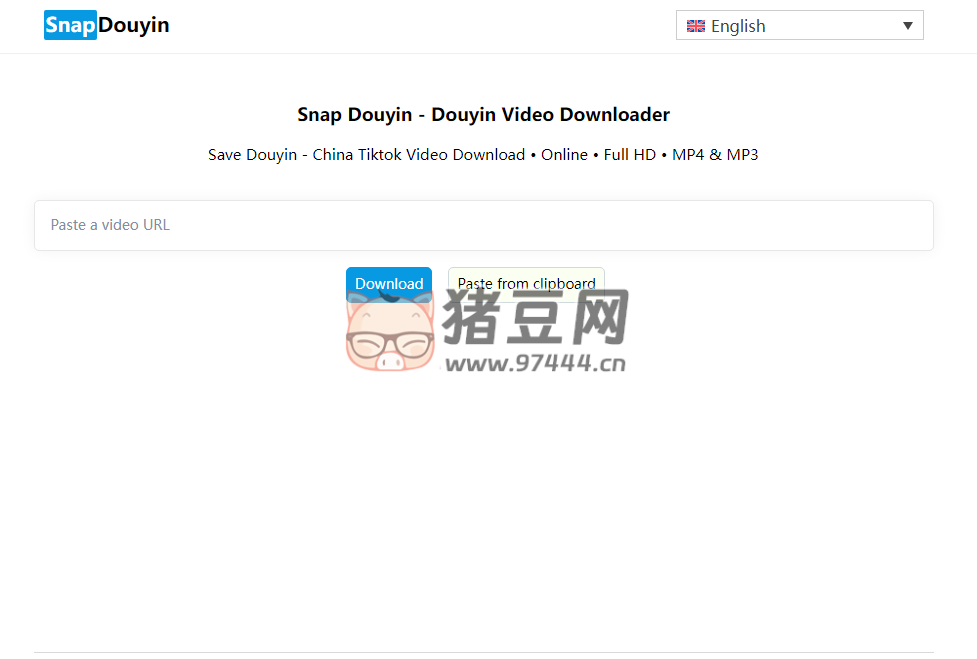The height and width of the screenshot is (659, 977).
Task: Expand the language selection combo box
Action: 799,26
